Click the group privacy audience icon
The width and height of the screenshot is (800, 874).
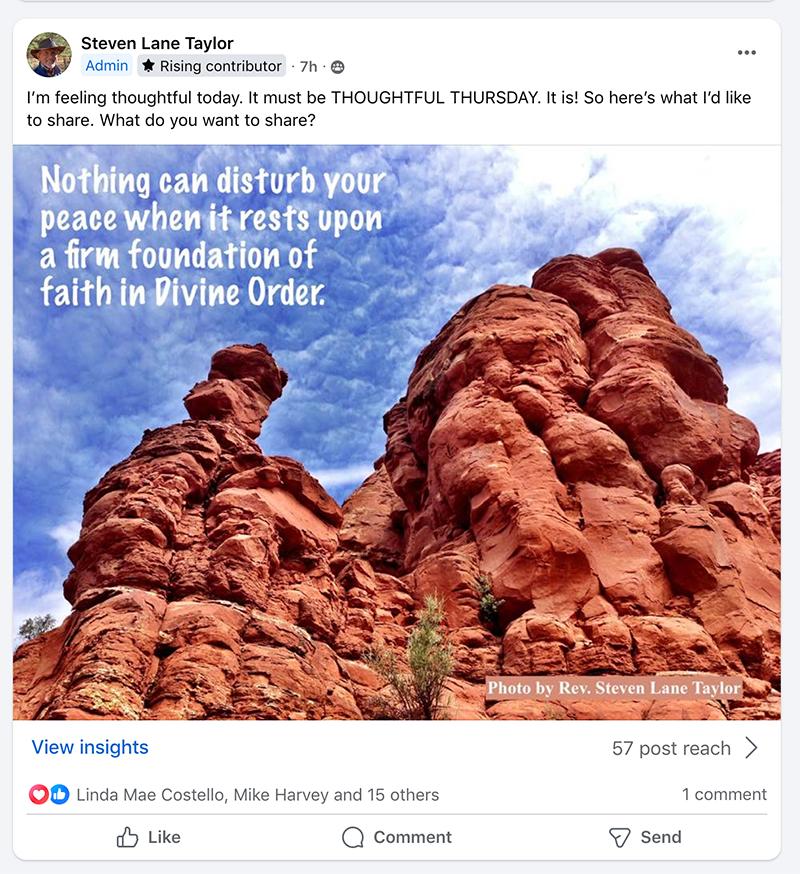pos(337,67)
